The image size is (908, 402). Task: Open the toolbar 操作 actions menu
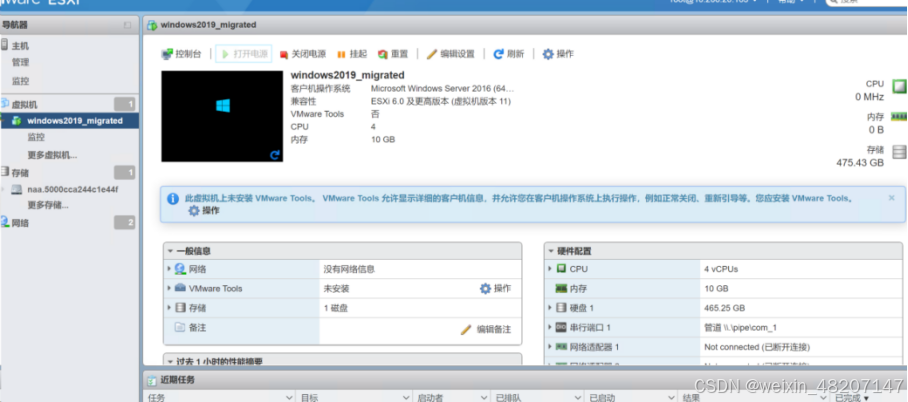[558, 54]
